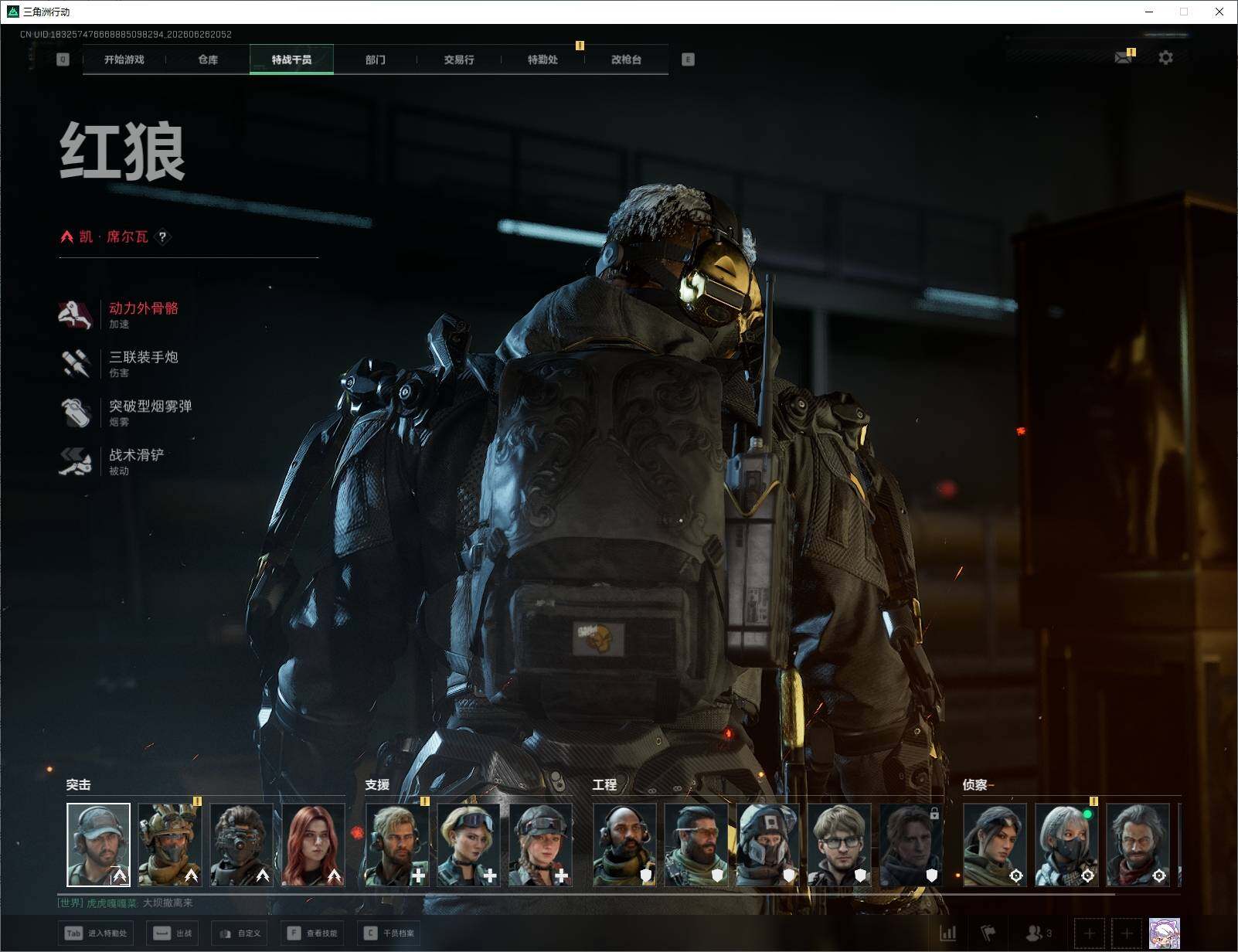The height and width of the screenshot is (952, 1238).
Task: Choose the red-haired female assault operator
Action: pyautogui.click(x=313, y=845)
